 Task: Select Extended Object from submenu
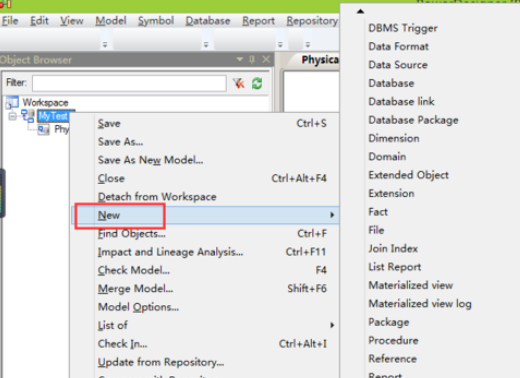[x=408, y=175]
